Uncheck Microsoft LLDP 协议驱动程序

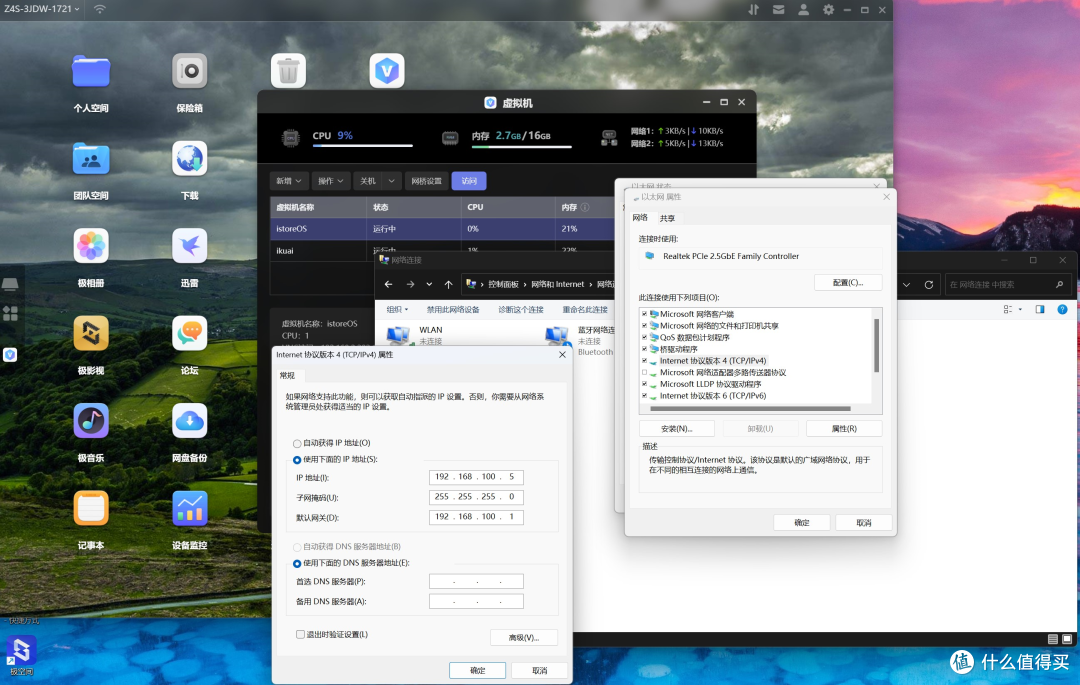645,384
